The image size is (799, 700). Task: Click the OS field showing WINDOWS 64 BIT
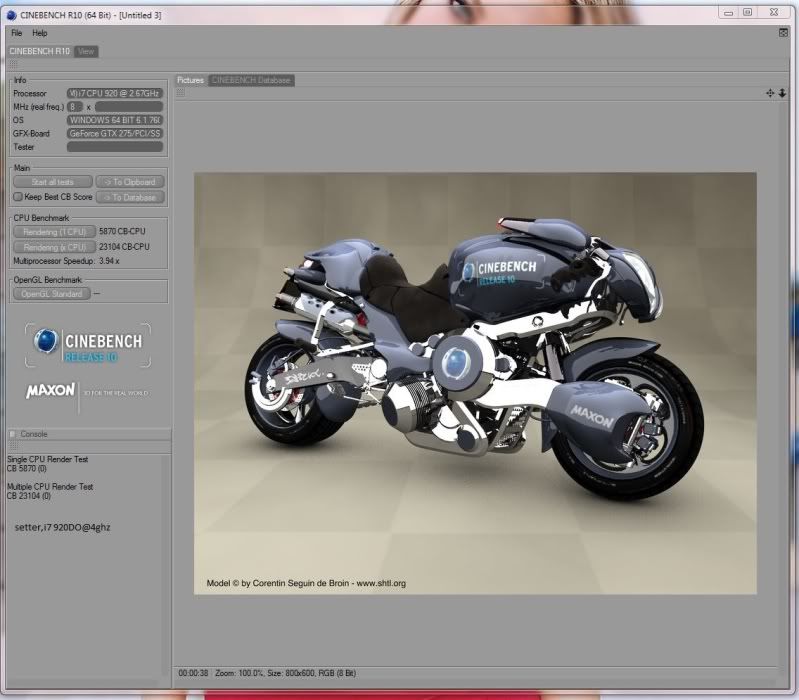click(115, 120)
